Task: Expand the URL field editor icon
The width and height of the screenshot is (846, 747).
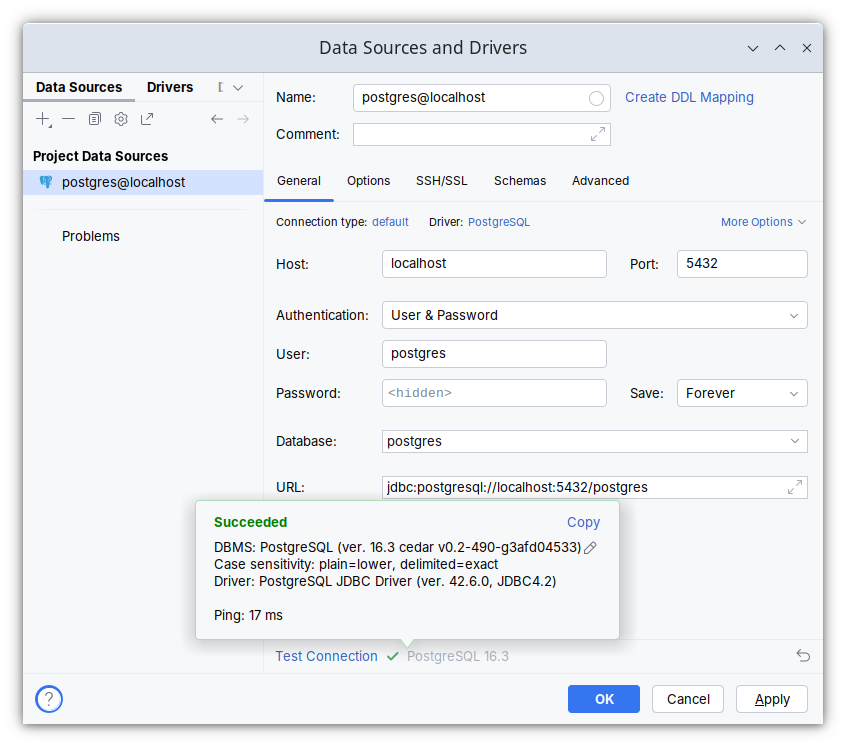Action: pos(795,487)
